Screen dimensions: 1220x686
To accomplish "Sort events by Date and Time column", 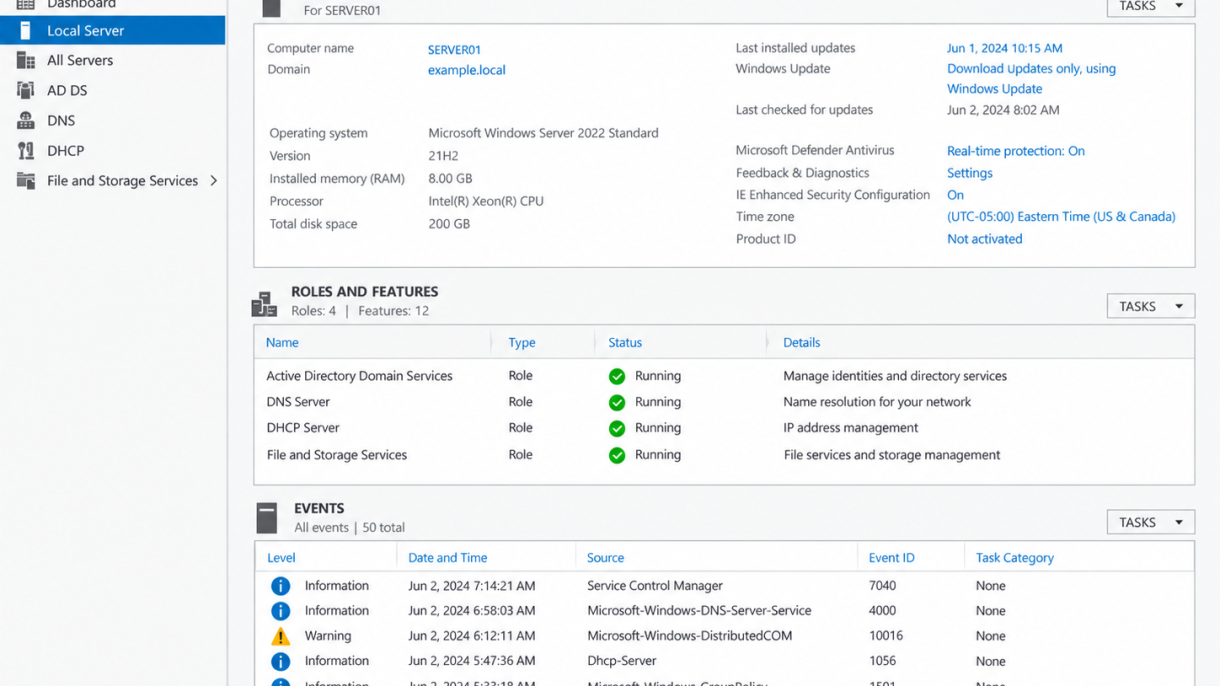I will pyautogui.click(x=447, y=558).
